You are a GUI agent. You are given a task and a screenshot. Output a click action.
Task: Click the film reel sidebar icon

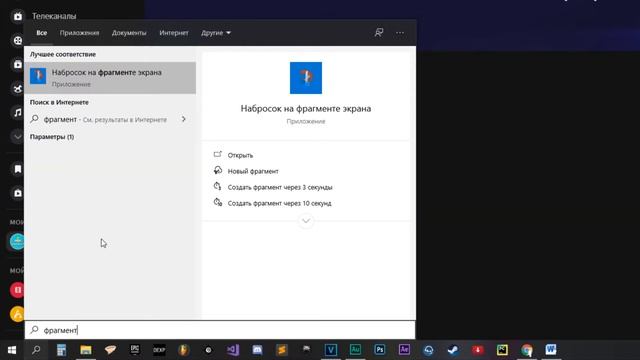click(18, 40)
